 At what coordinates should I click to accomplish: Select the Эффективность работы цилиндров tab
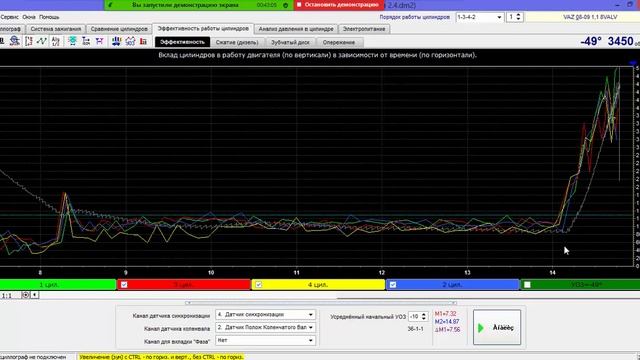pos(203,29)
